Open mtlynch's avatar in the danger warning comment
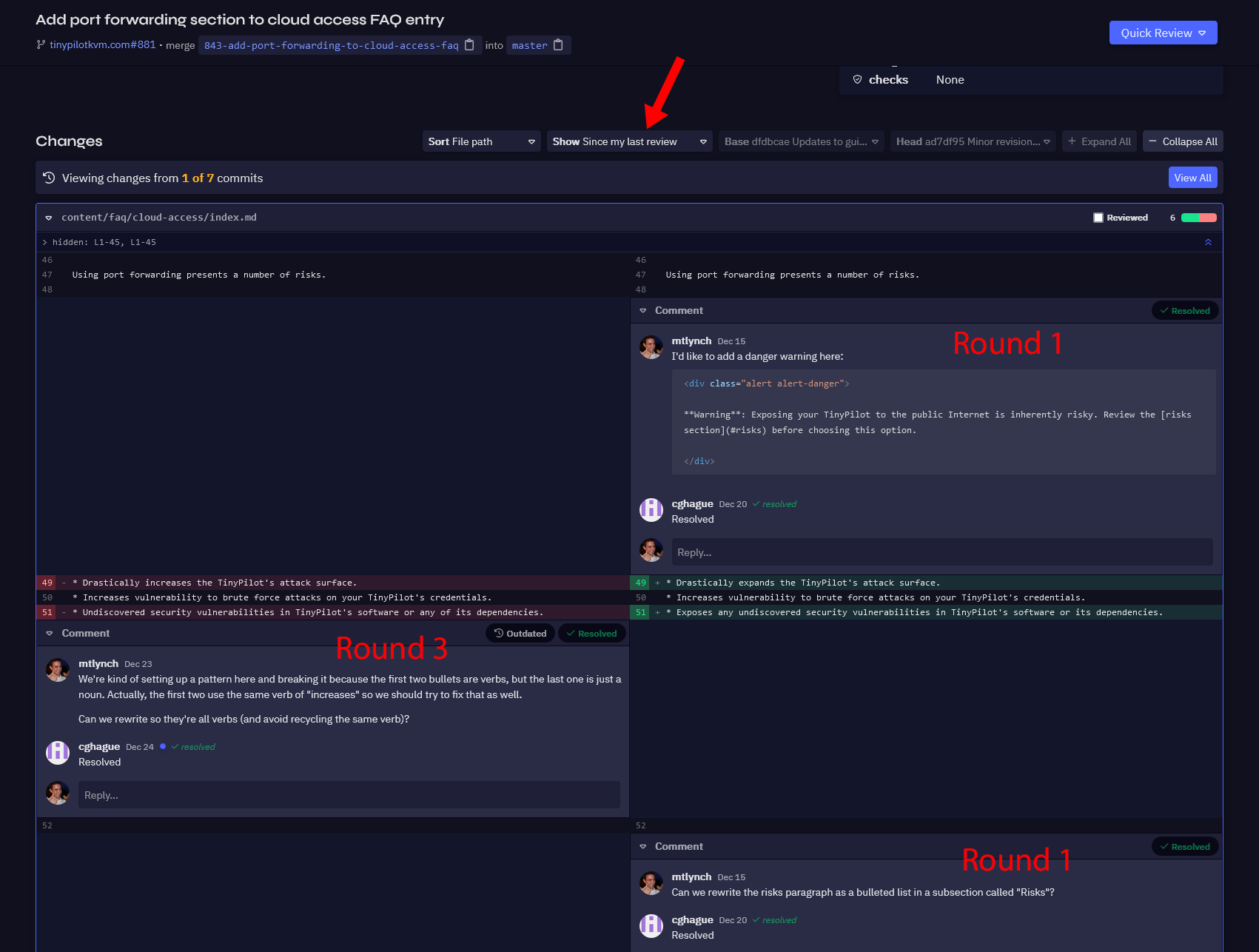The height and width of the screenshot is (952, 1259). pos(651,348)
